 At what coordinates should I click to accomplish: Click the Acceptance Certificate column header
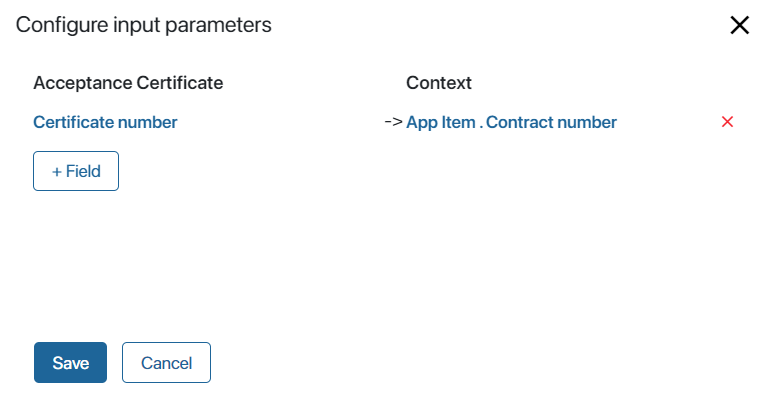[128, 83]
